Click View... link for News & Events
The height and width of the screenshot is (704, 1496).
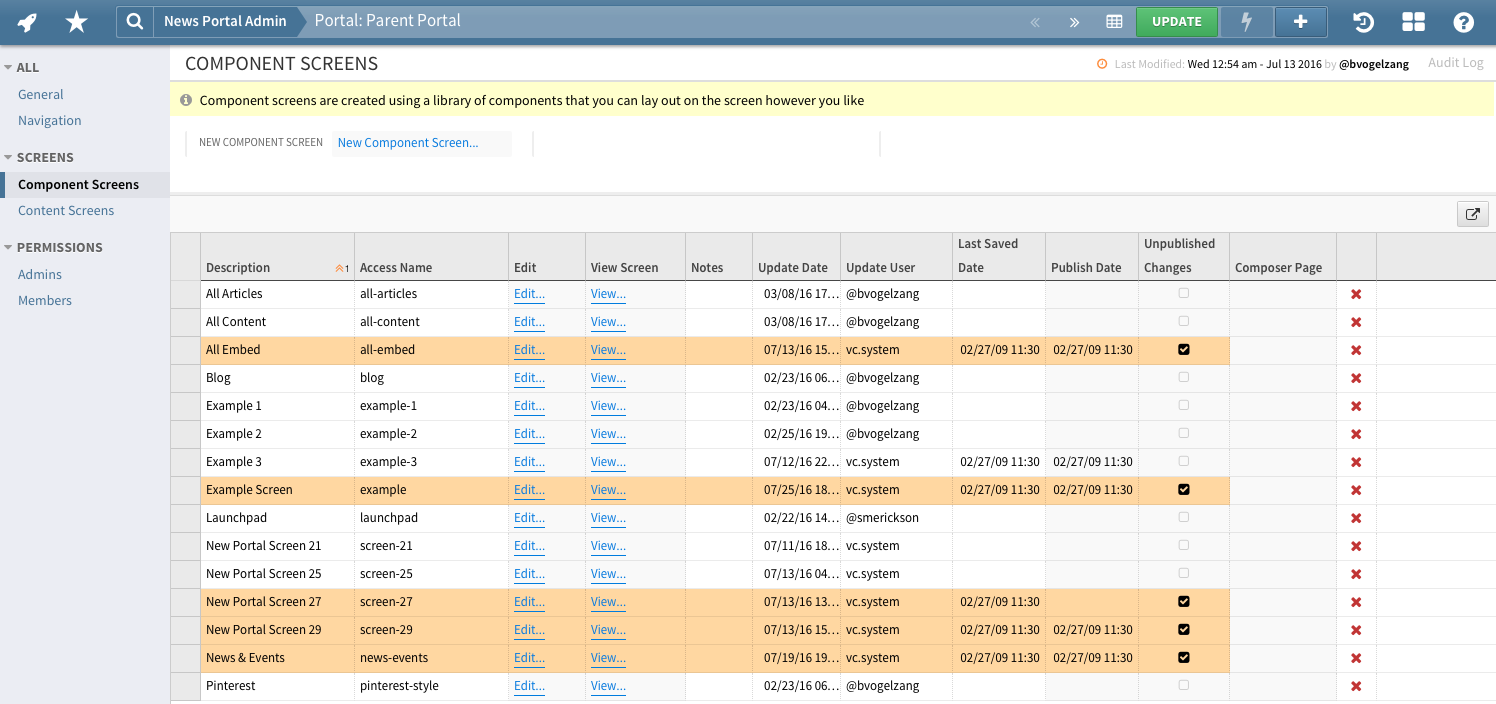(608, 658)
